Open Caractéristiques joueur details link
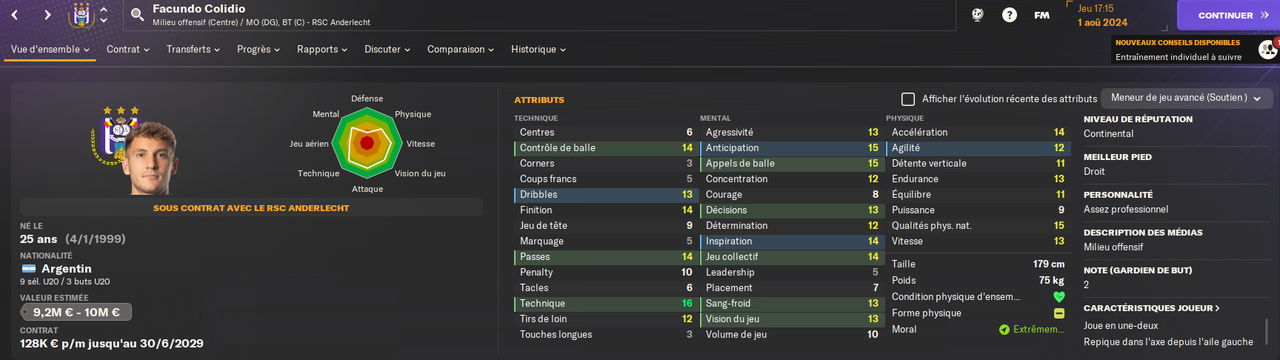The image size is (1280, 360). pyautogui.click(x=1151, y=308)
